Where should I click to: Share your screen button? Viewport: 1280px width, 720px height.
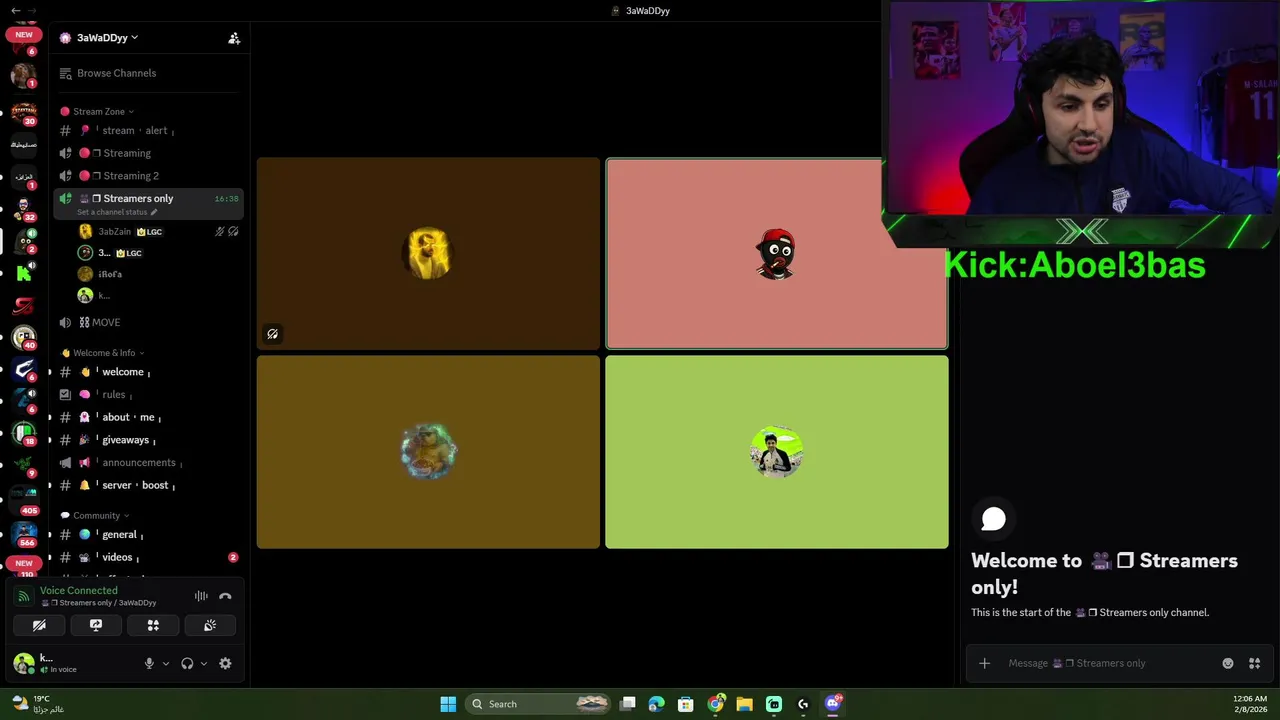(x=96, y=625)
